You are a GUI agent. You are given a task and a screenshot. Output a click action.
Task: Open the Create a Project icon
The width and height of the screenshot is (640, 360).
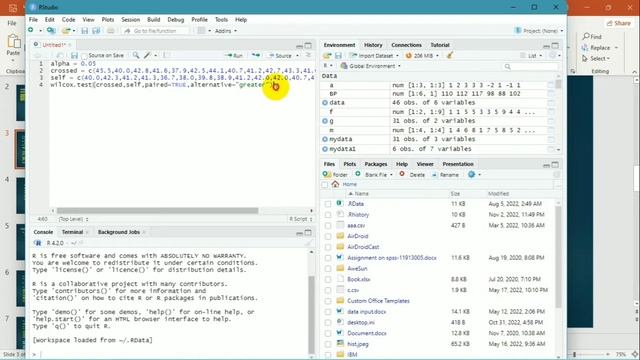tap(51, 31)
